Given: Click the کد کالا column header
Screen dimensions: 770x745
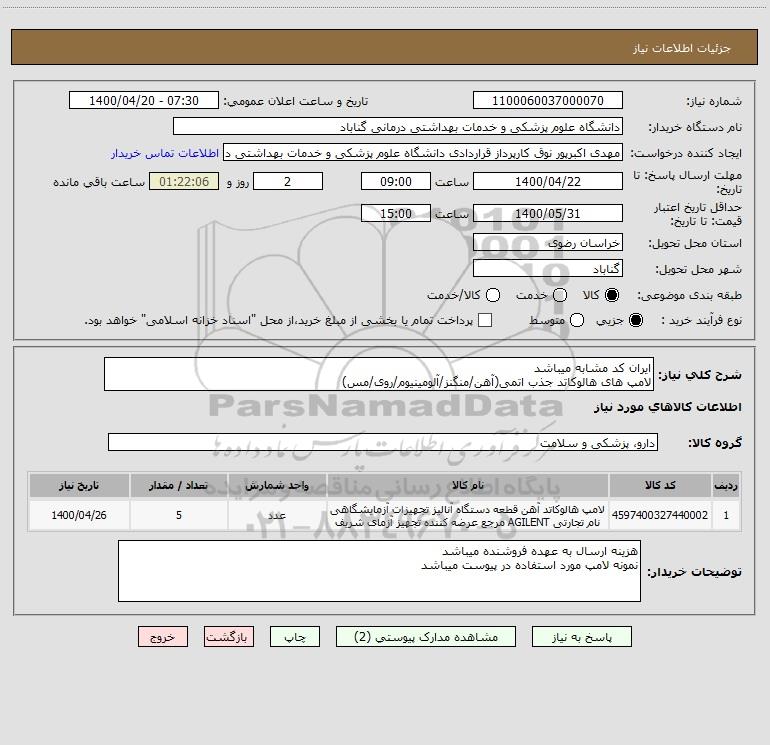Looking at the screenshot, I should coord(660,485).
